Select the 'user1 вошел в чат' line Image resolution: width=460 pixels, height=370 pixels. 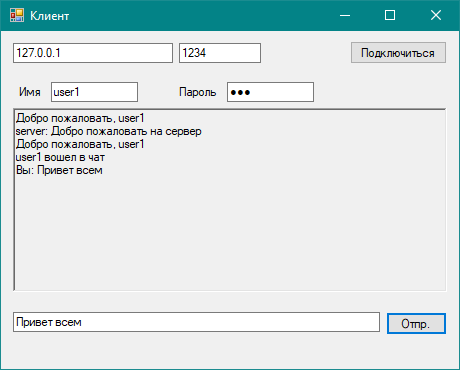60,157
